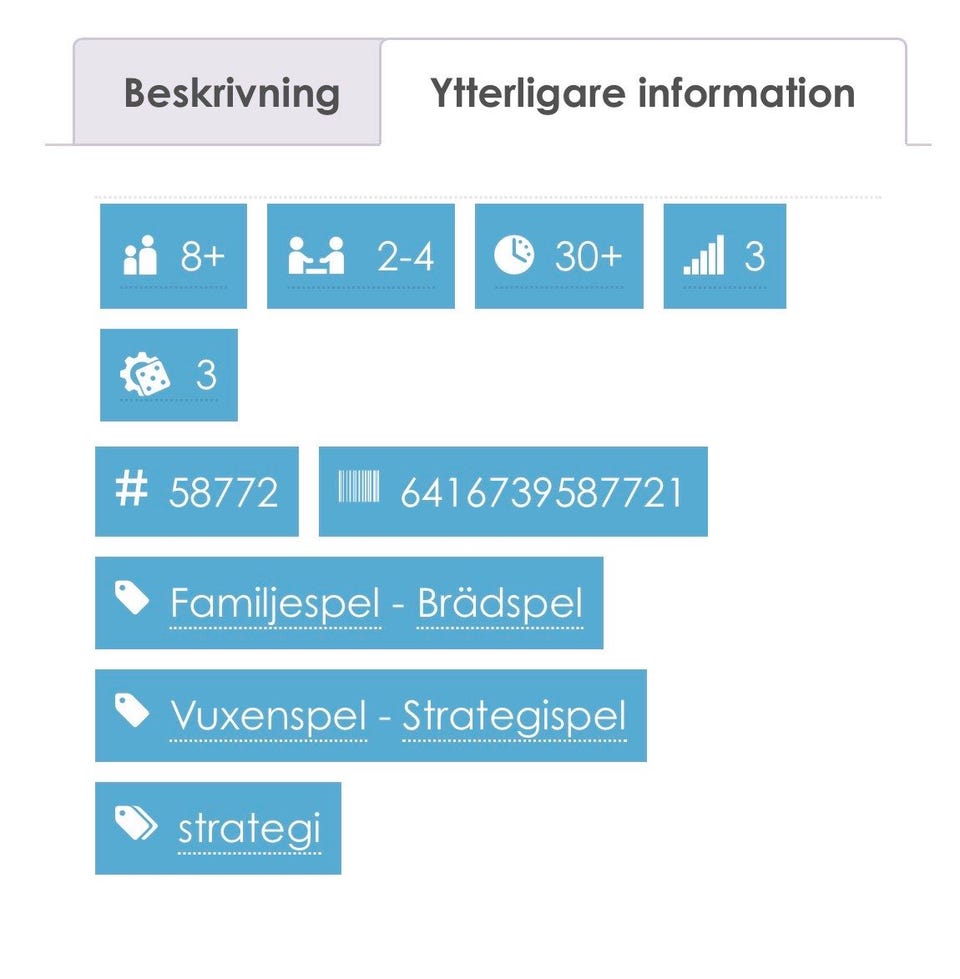Open the Brädspel category link

coord(499,604)
